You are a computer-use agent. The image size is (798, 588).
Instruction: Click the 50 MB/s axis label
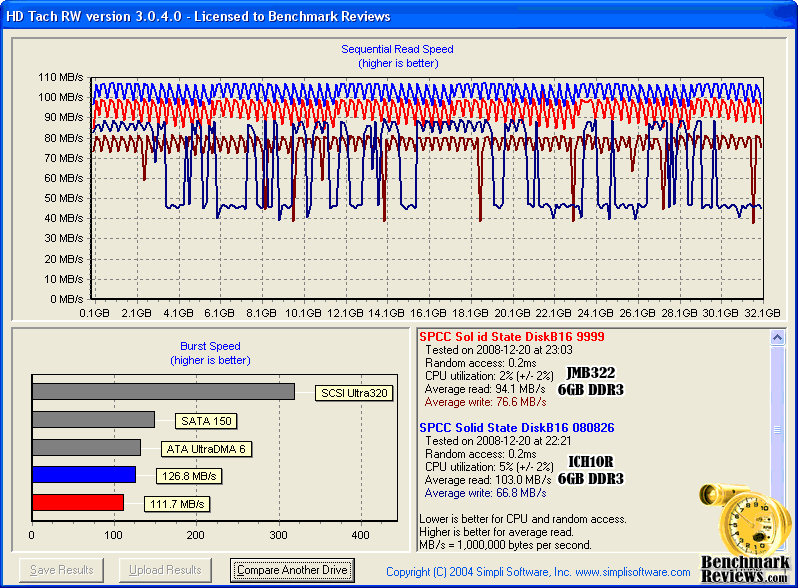(64, 198)
